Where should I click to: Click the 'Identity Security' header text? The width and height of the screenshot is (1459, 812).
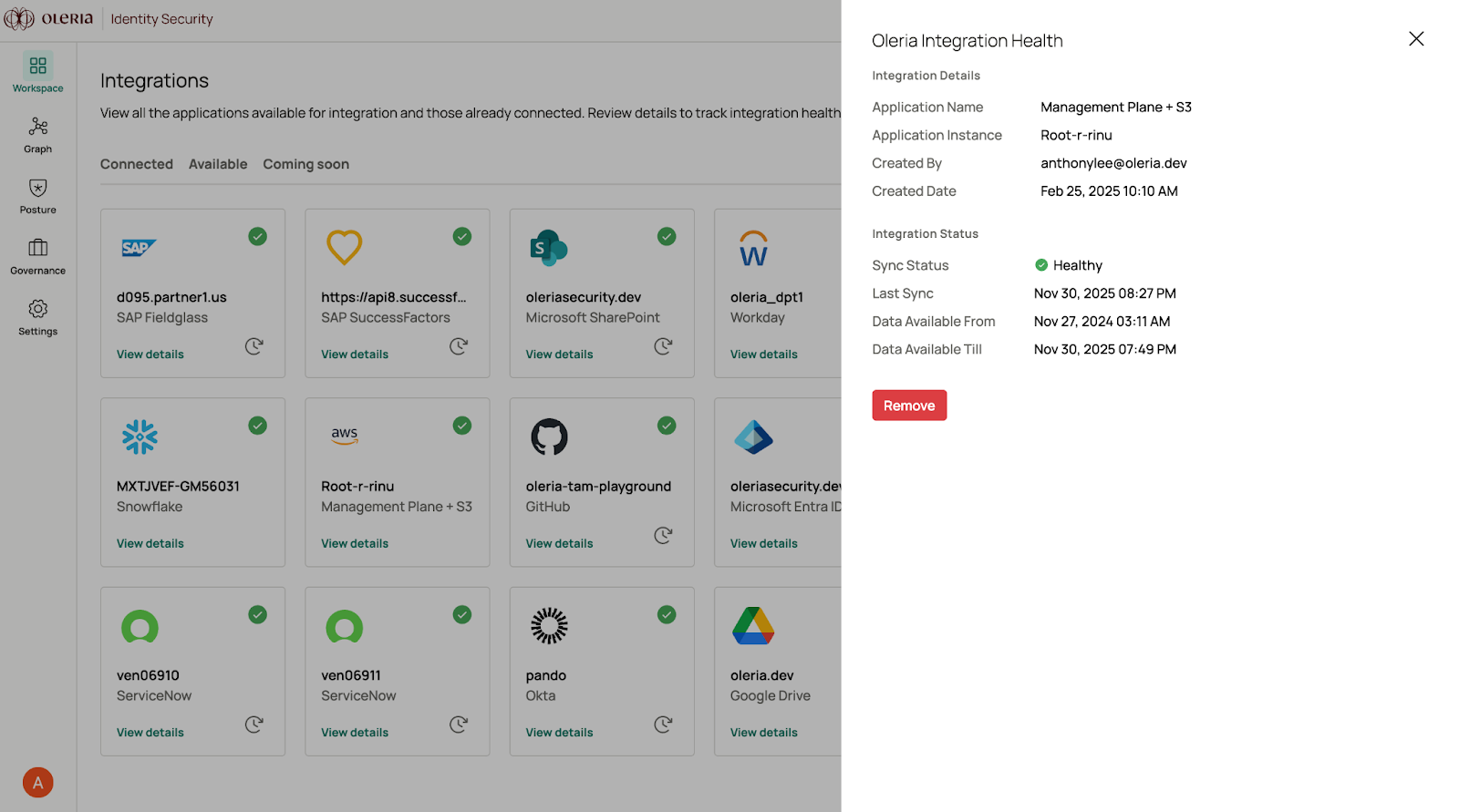click(162, 19)
